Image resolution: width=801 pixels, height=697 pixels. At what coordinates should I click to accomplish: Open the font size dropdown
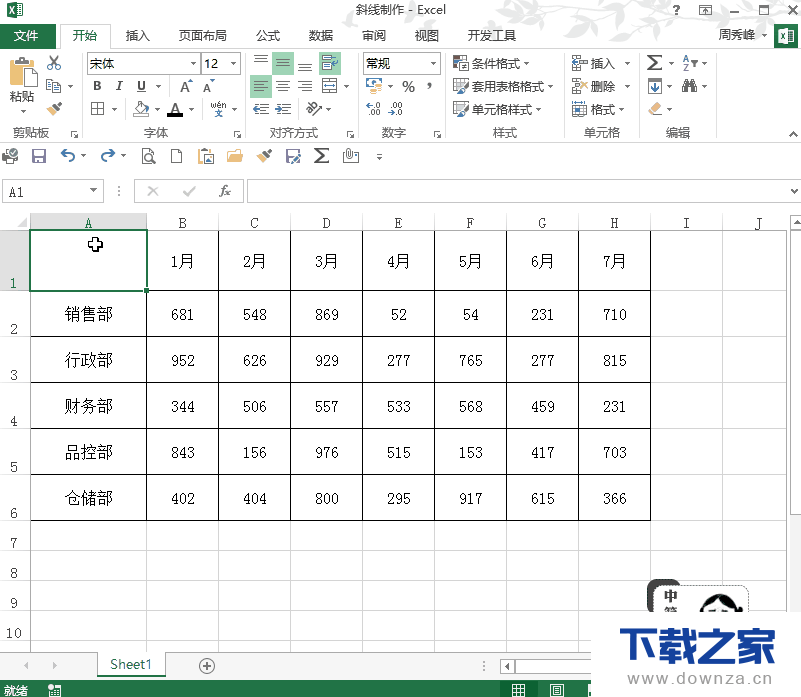(x=233, y=63)
